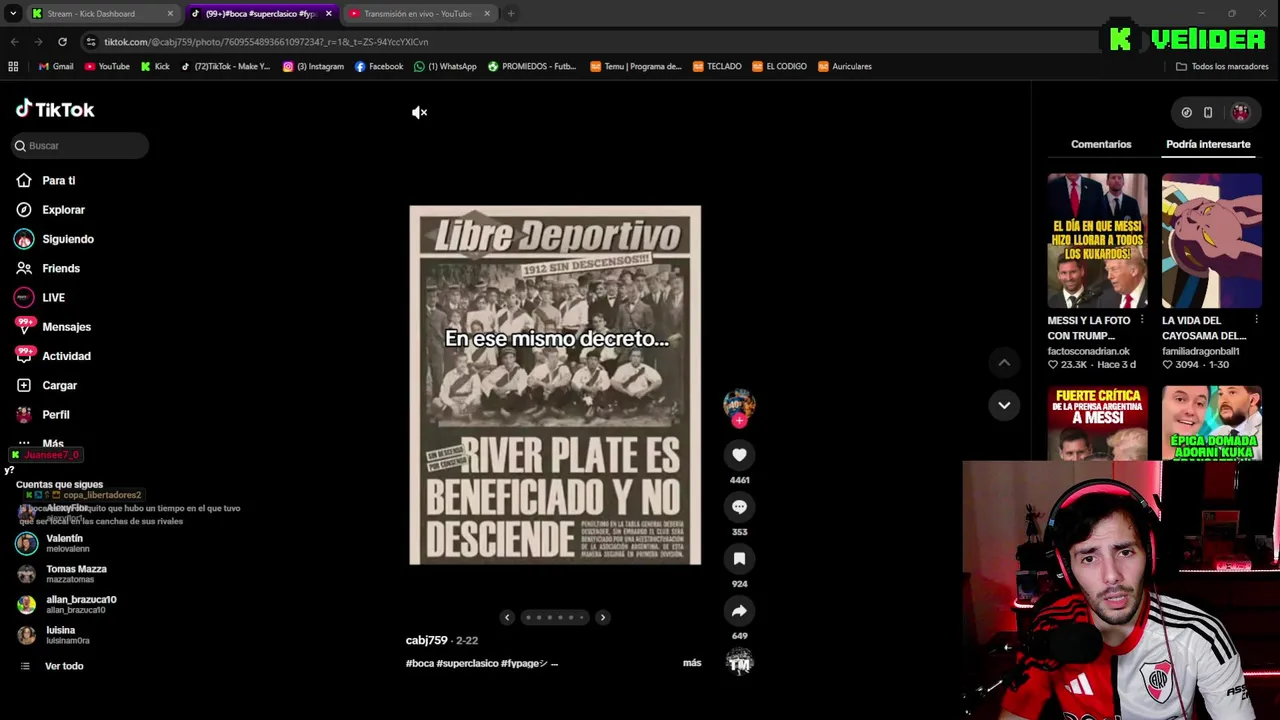The width and height of the screenshot is (1280, 720).
Task: Switch to Podría interesarte tab
Action: pos(1208,144)
